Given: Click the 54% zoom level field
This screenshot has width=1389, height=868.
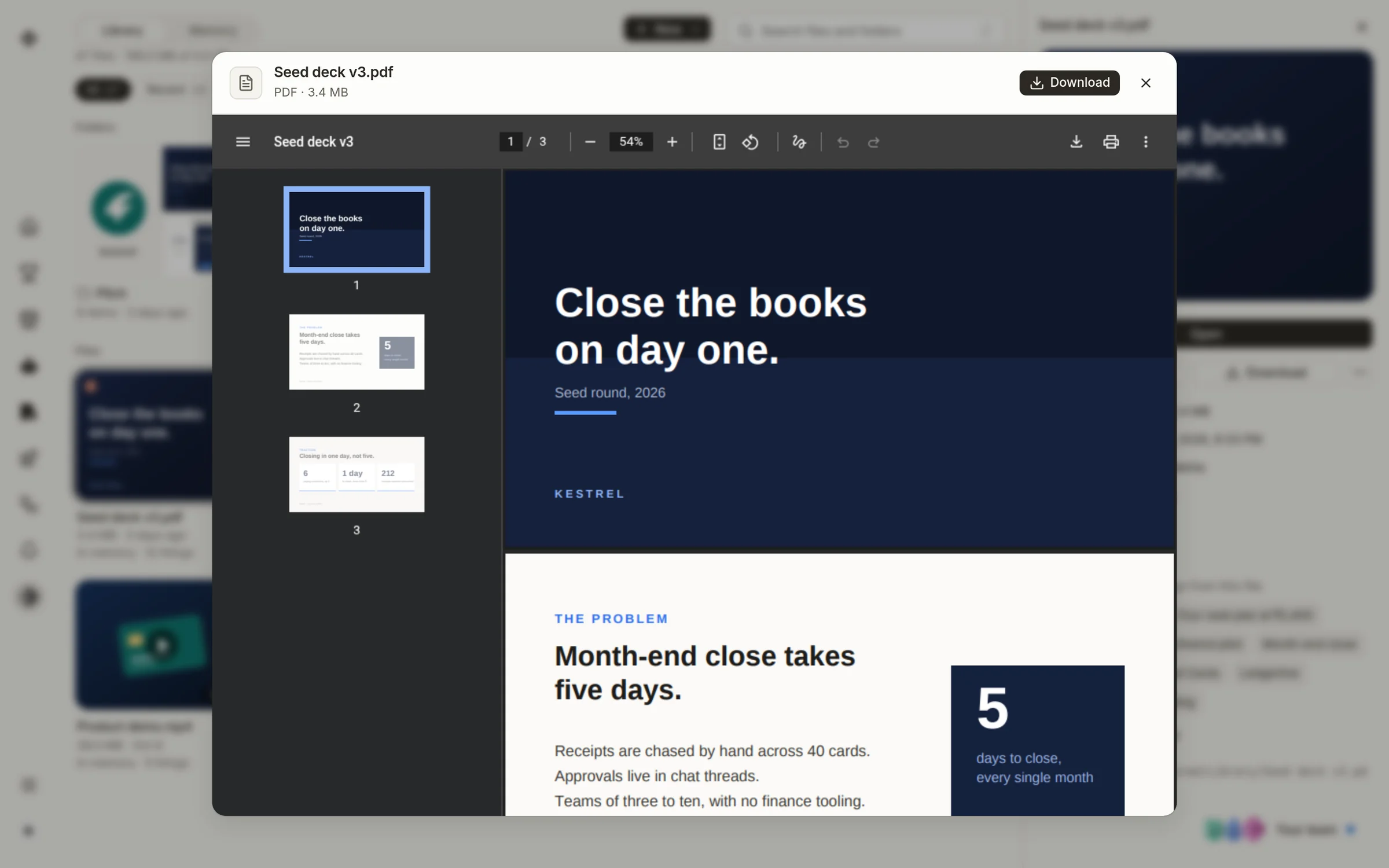Looking at the screenshot, I should click(x=631, y=142).
